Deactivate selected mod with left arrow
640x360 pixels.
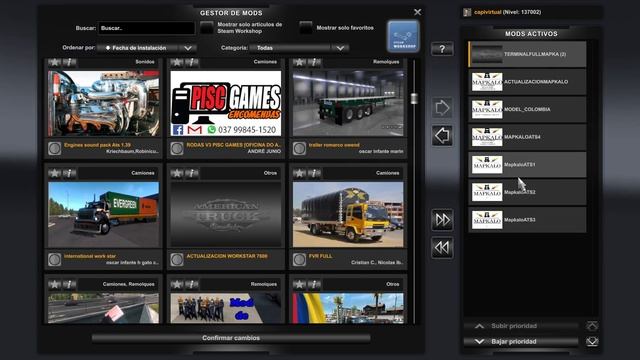pyautogui.click(x=442, y=136)
